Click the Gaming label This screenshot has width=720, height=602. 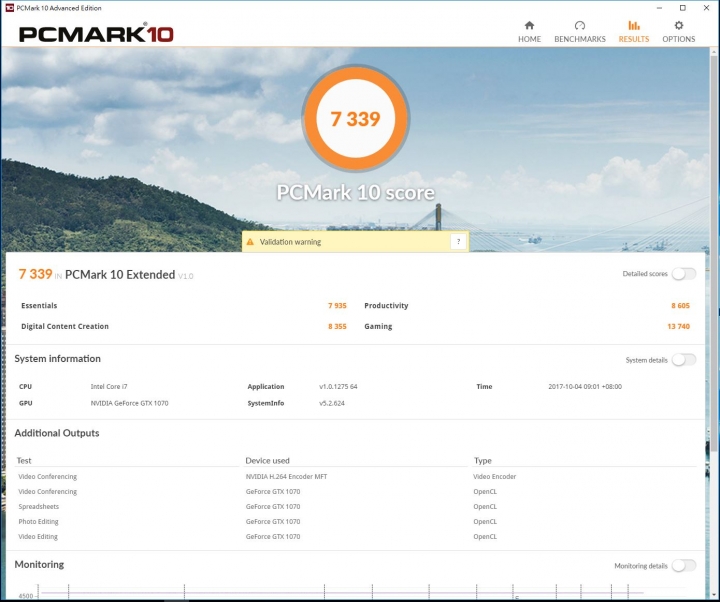[378, 326]
